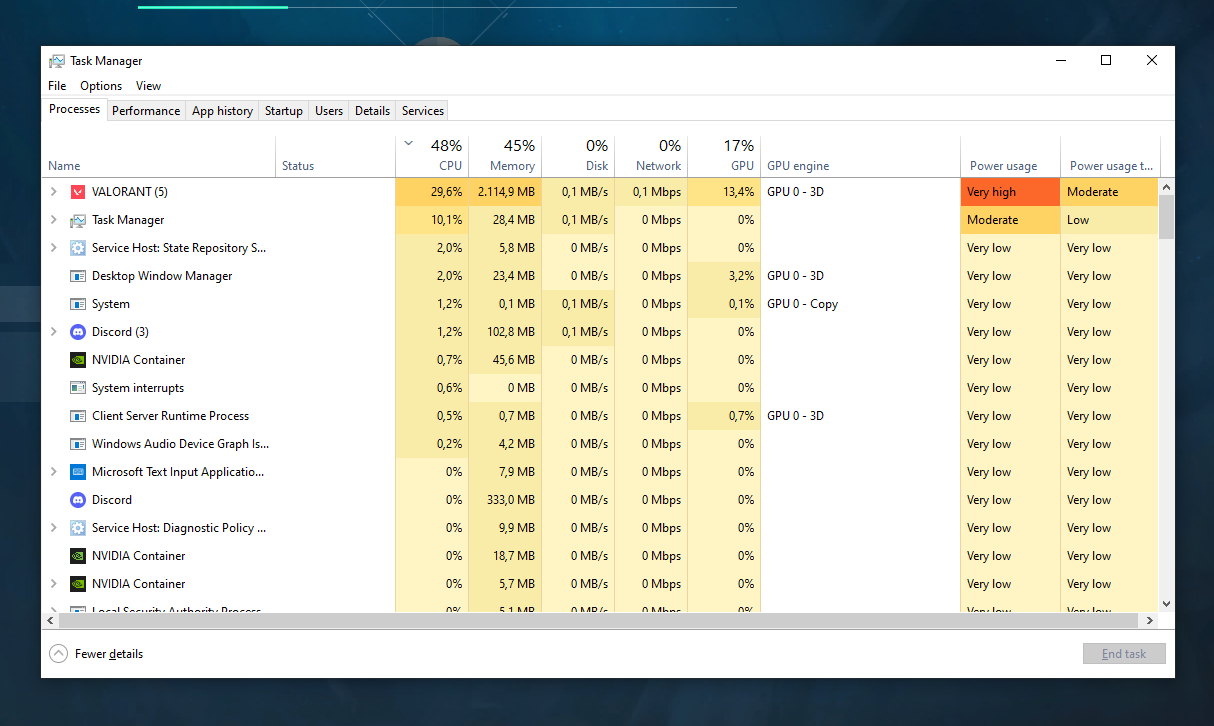This screenshot has height=726, width=1214.
Task: Click the sort arrow above CPU column
Action: click(x=408, y=144)
